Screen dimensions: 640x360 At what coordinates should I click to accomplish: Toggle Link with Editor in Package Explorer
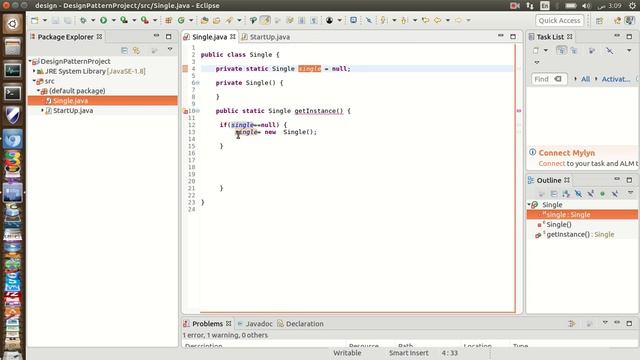click(136, 50)
